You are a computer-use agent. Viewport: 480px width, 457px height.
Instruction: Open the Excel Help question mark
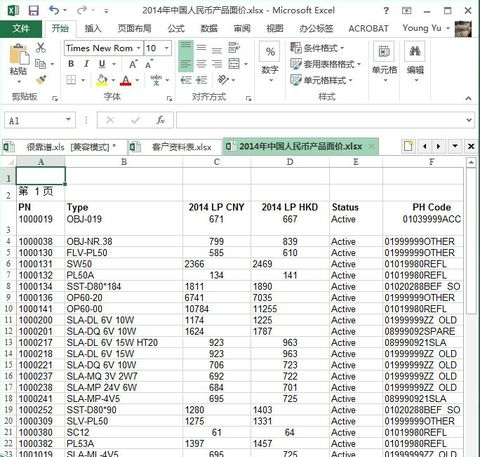pos(386,11)
